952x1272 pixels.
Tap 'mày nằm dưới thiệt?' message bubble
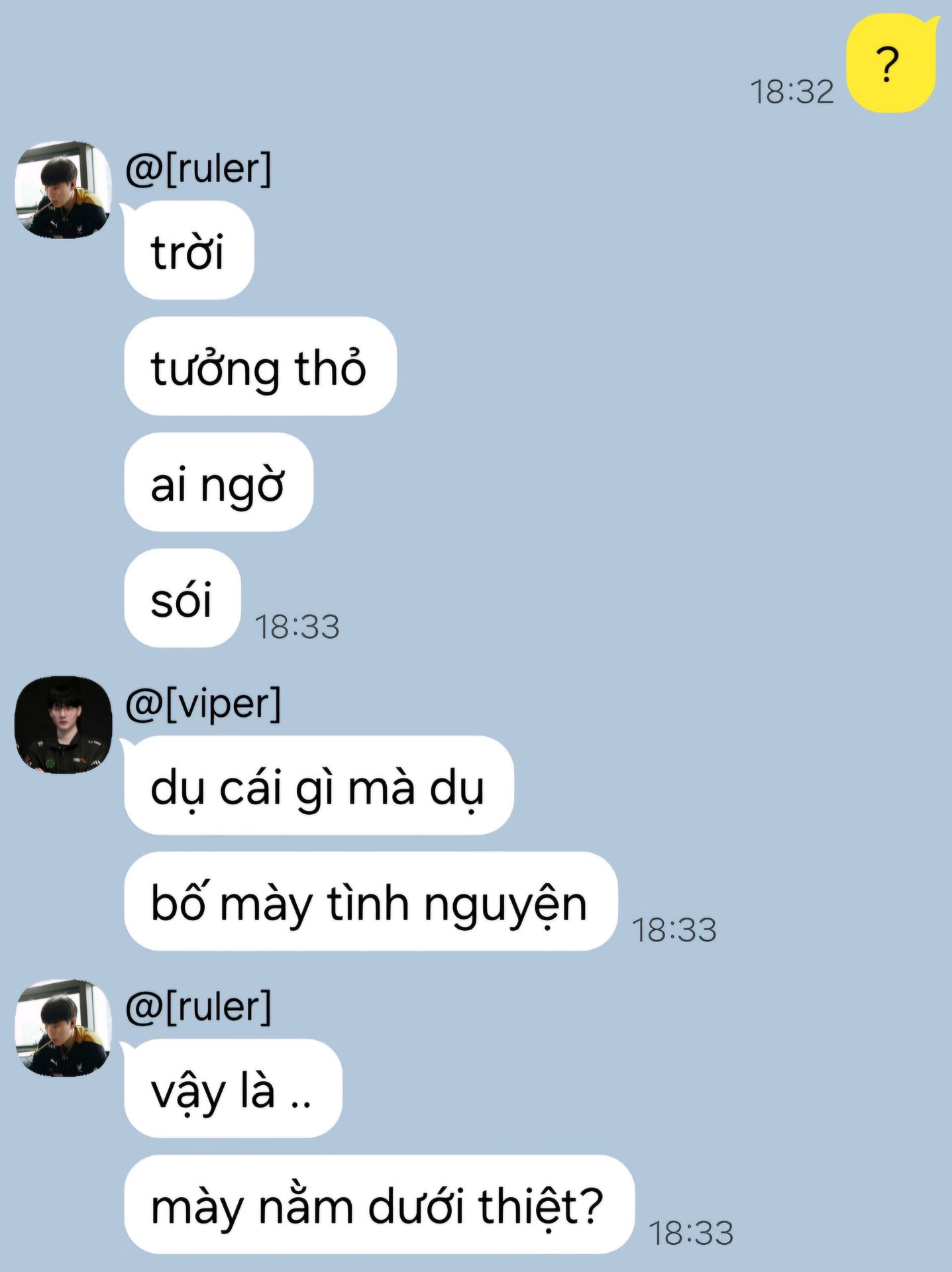click(379, 1204)
